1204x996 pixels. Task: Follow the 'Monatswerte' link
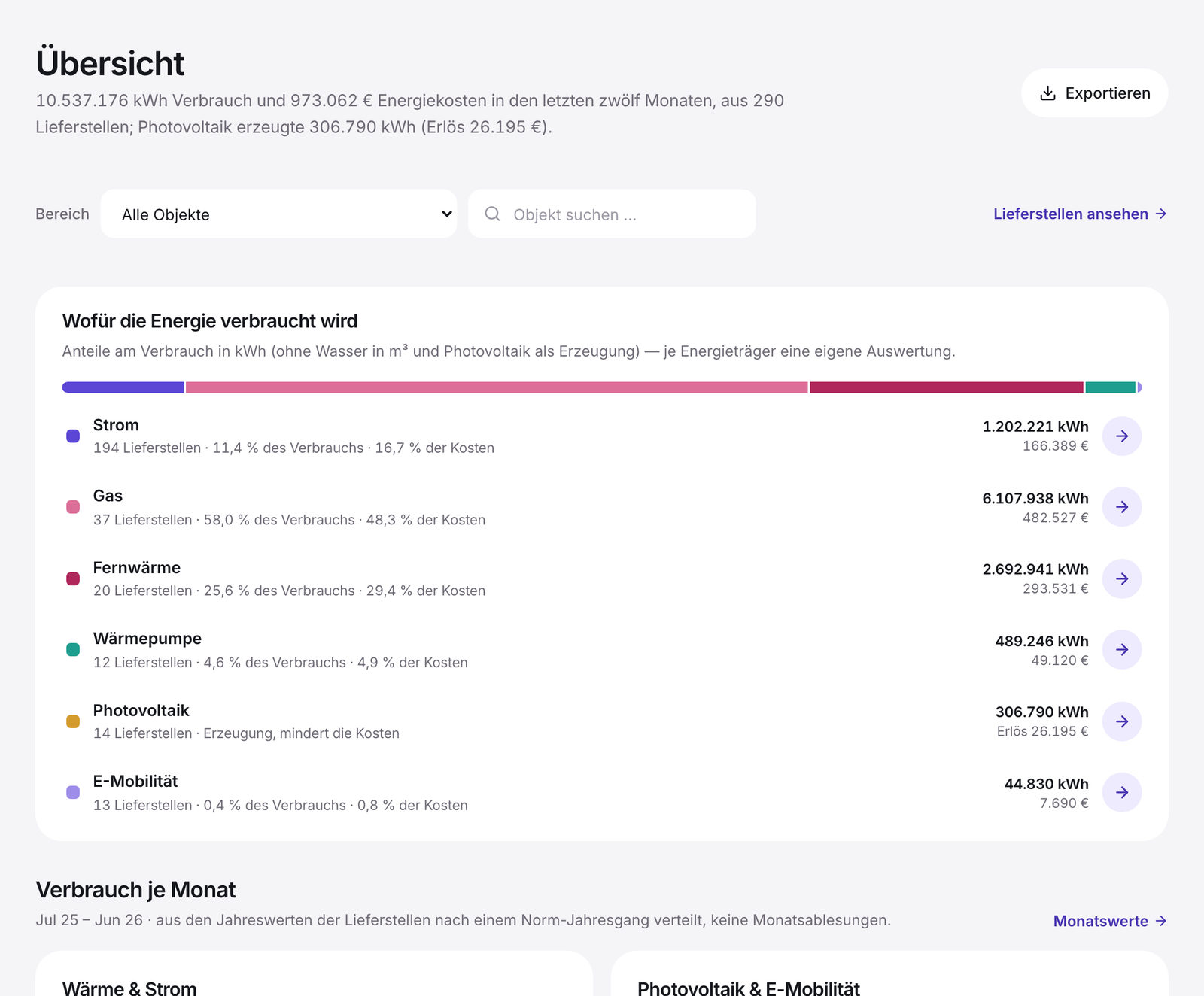[x=1110, y=921]
